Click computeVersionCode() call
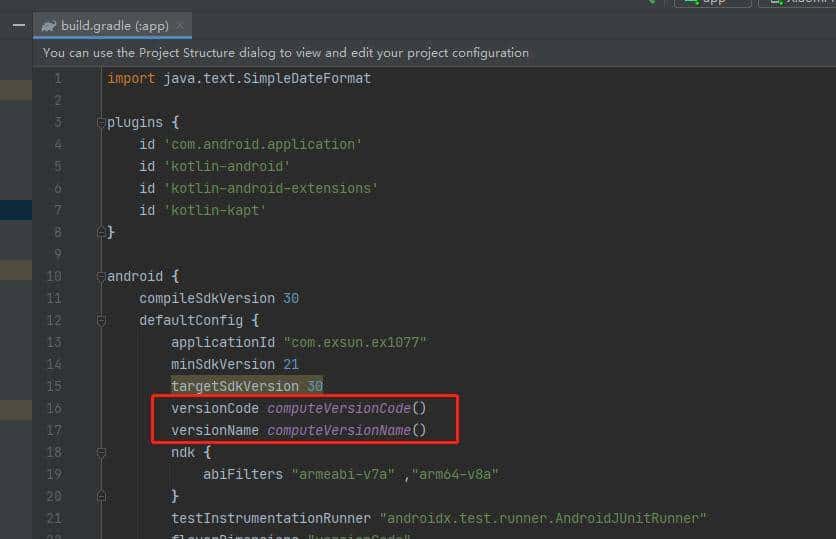Image resolution: width=836 pixels, height=539 pixels. tap(347, 408)
